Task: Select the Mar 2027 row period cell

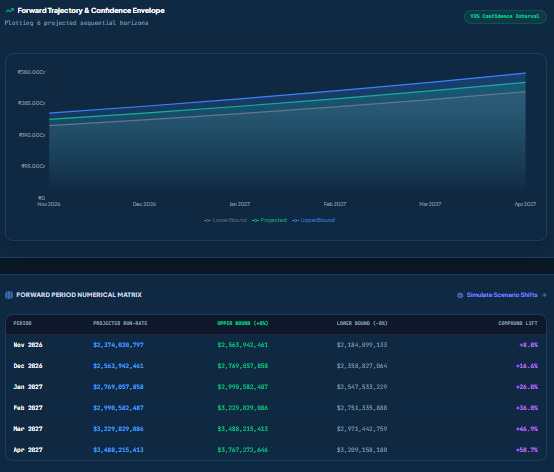Action: [x=28, y=429]
